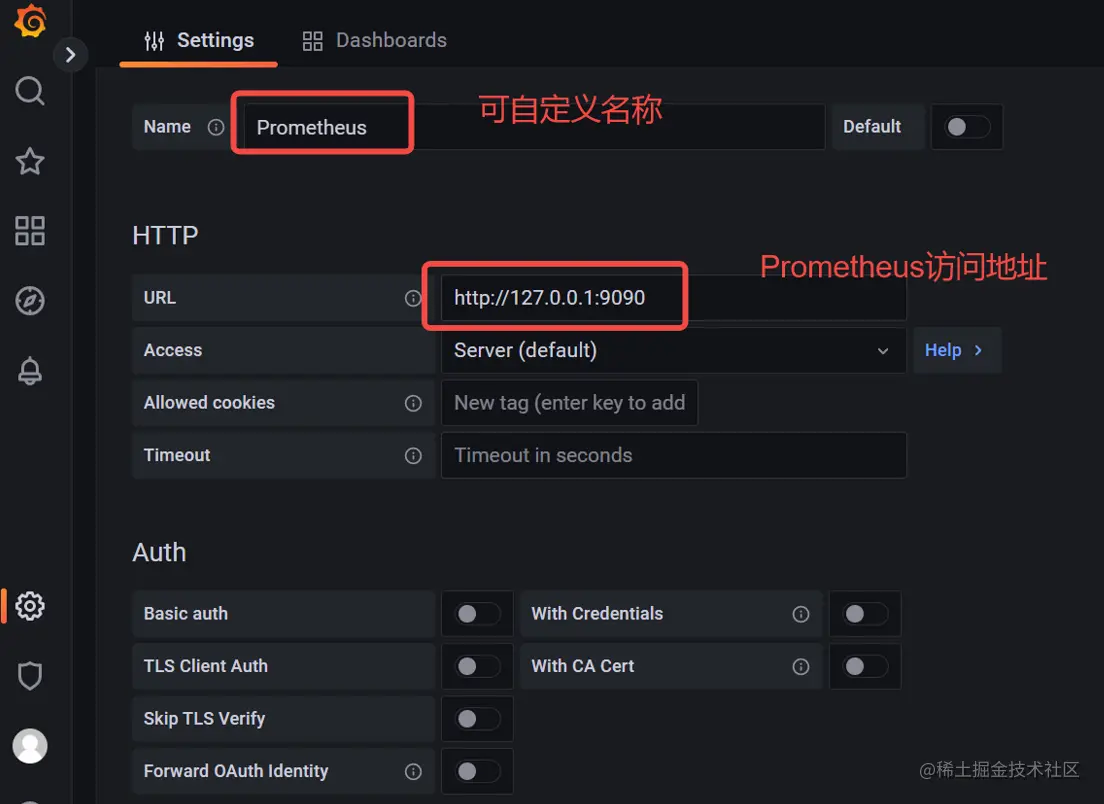Click the Auth section heading
The height and width of the screenshot is (804, 1104).
pyautogui.click(x=159, y=552)
